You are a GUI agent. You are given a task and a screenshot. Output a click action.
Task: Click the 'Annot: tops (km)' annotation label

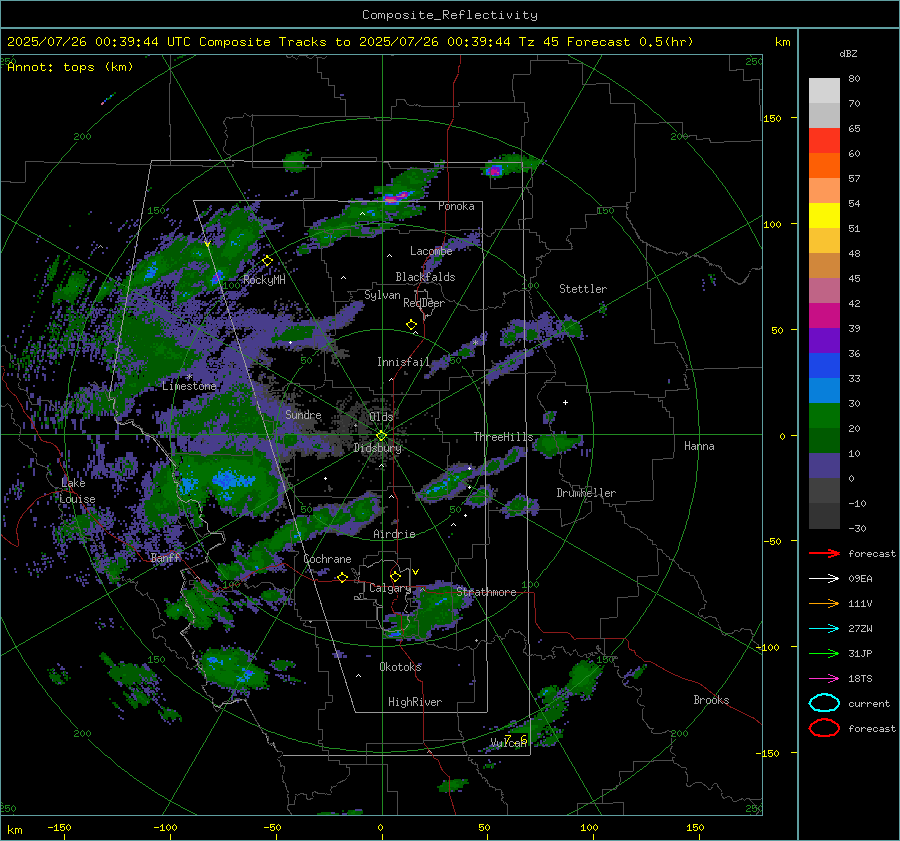coord(70,67)
